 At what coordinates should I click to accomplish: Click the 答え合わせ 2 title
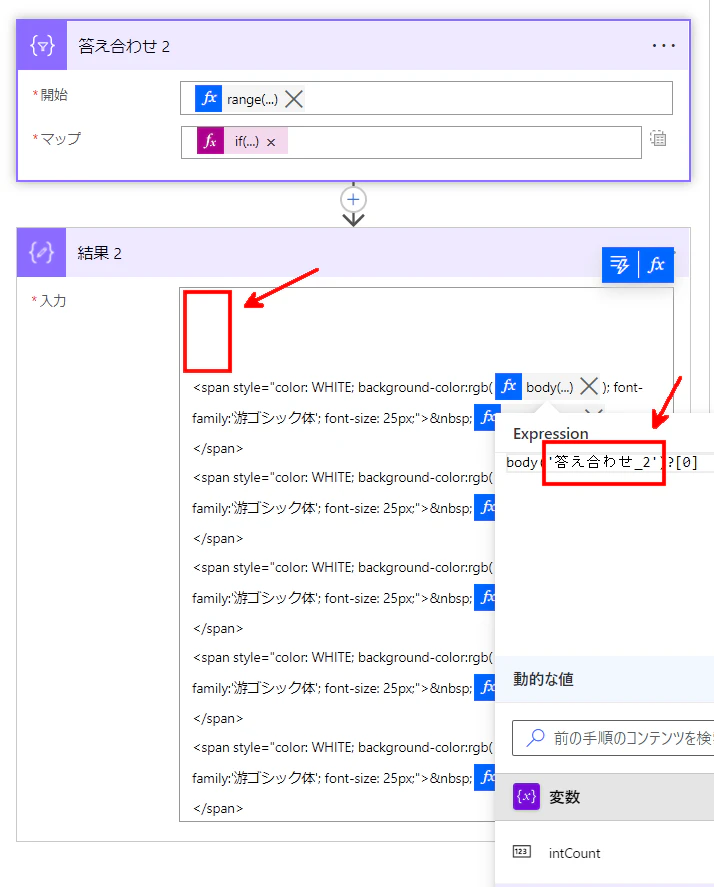124,46
